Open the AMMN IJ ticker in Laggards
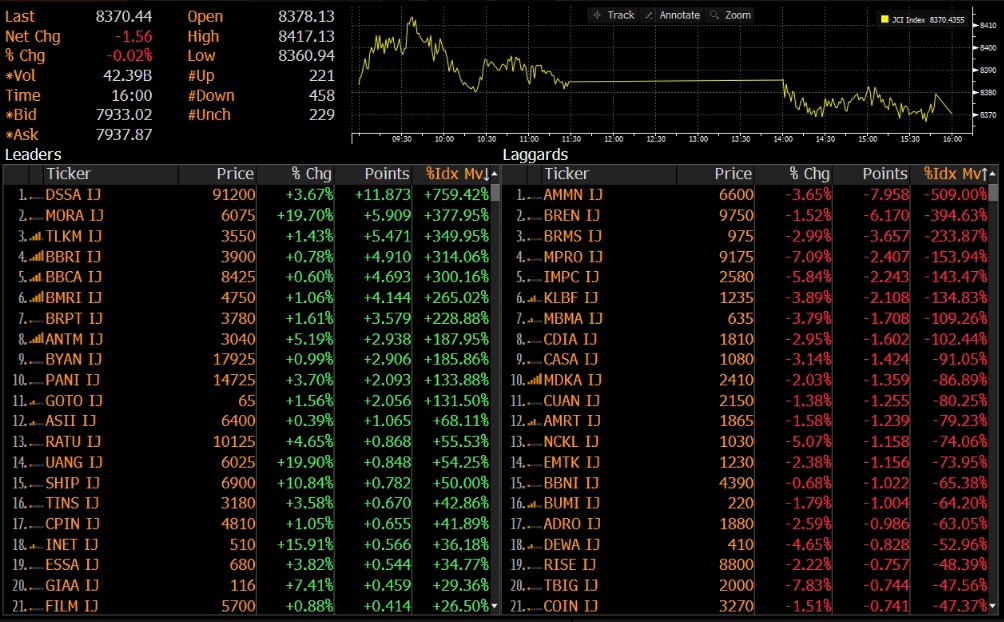Viewport: 1004px width, 622px height. click(572, 195)
